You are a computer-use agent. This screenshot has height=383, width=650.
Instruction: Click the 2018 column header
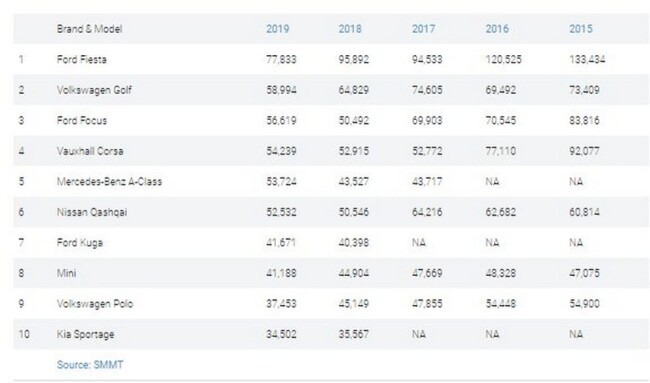pyautogui.click(x=350, y=29)
